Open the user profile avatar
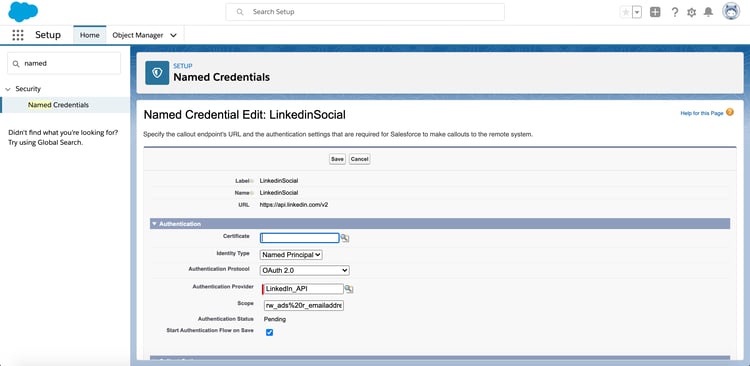The image size is (750, 366). (731, 11)
